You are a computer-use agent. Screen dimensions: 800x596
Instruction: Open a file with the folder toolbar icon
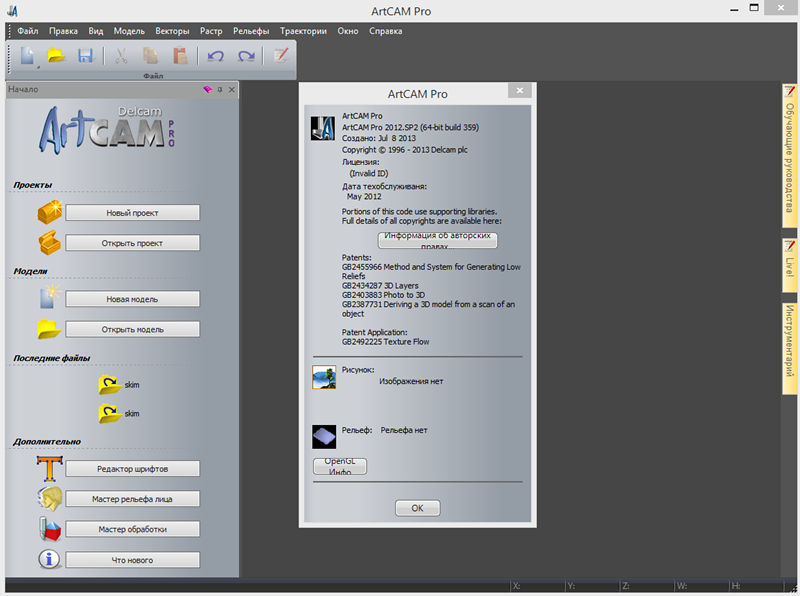click(x=57, y=55)
